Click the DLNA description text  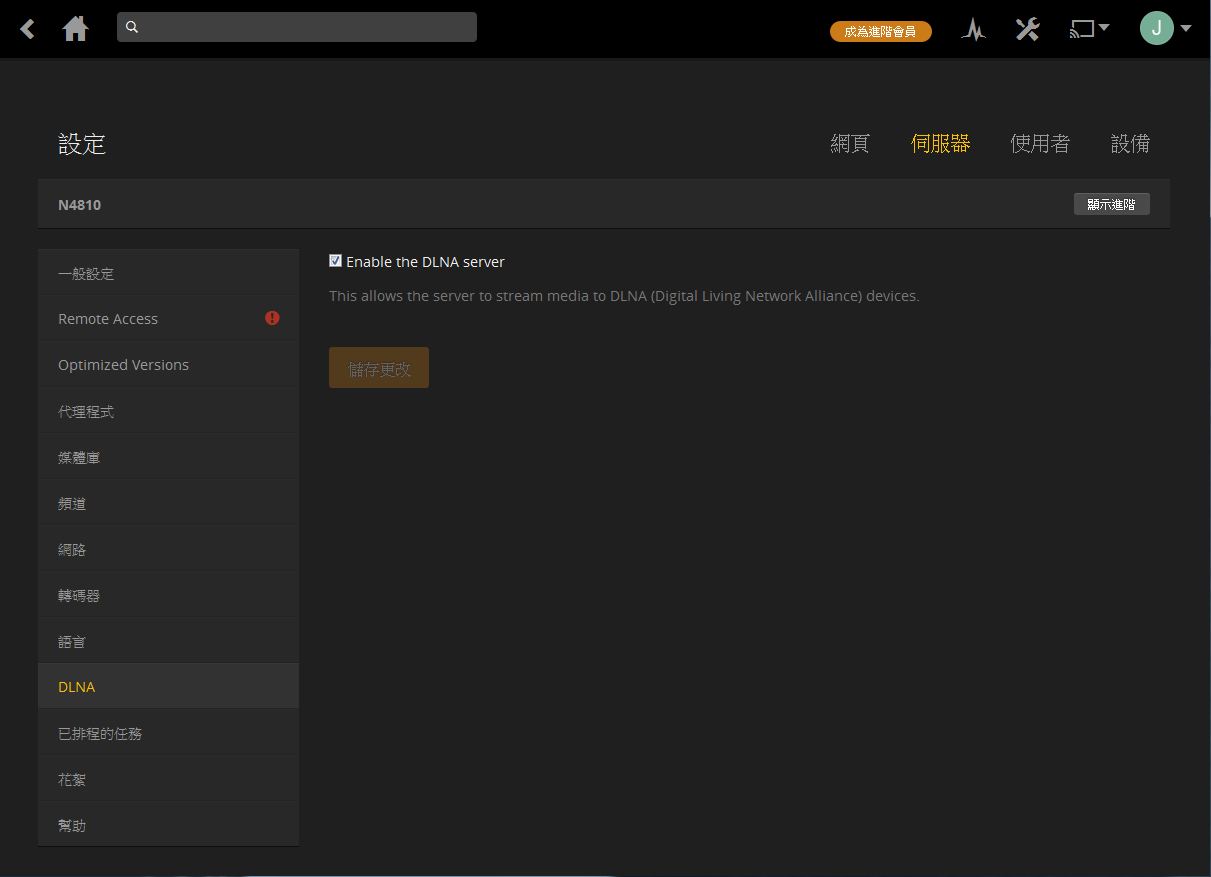point(624,296)
